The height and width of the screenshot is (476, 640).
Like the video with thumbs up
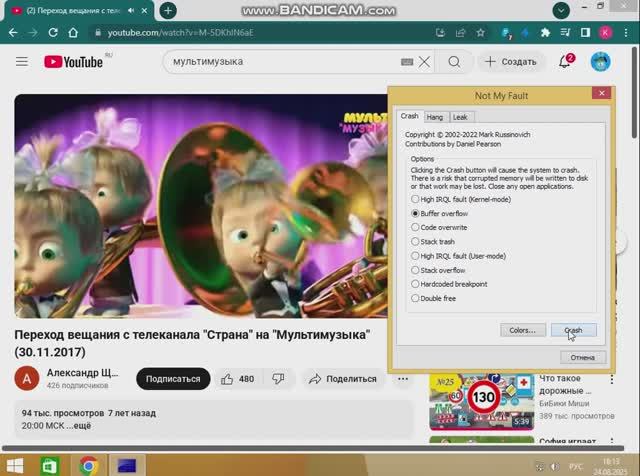click(238, 379)
